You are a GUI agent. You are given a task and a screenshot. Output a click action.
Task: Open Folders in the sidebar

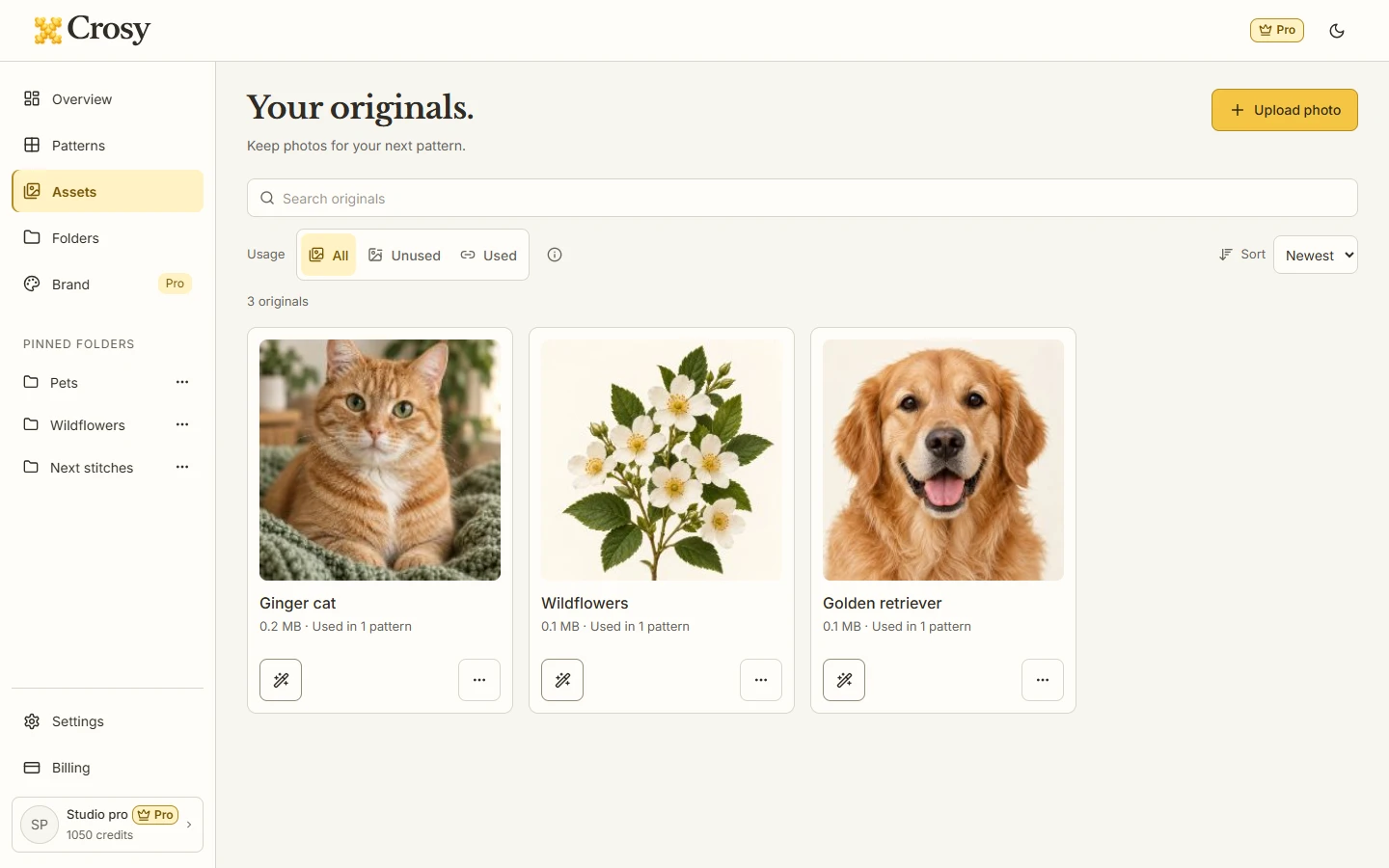tap(108, 237)
